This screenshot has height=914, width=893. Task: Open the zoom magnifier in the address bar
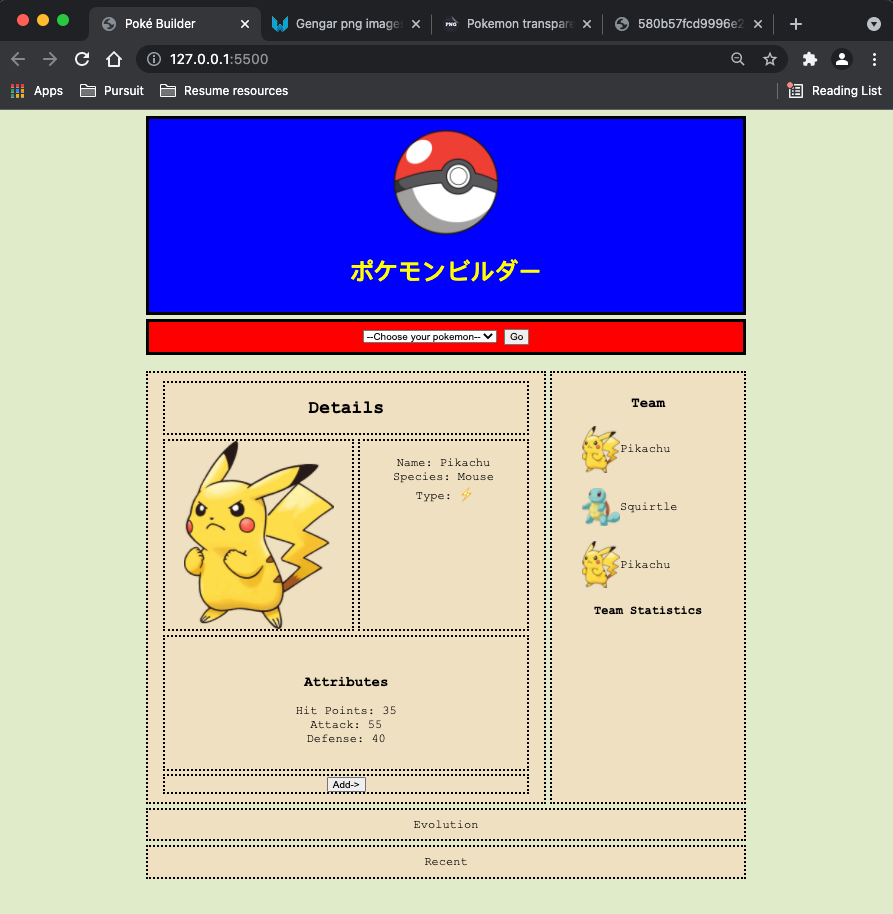click(x=738, y=59)
